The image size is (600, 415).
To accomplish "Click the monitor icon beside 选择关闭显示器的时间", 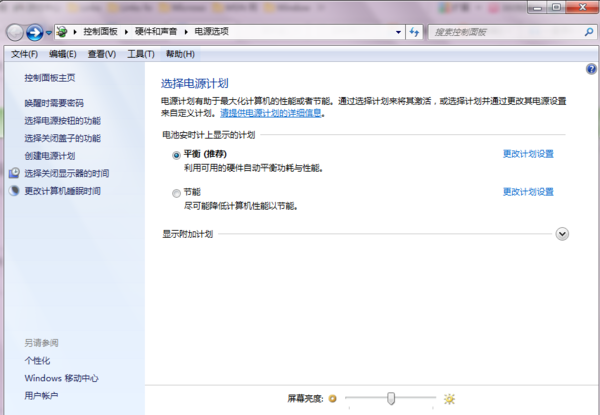I will click(14, 173).
